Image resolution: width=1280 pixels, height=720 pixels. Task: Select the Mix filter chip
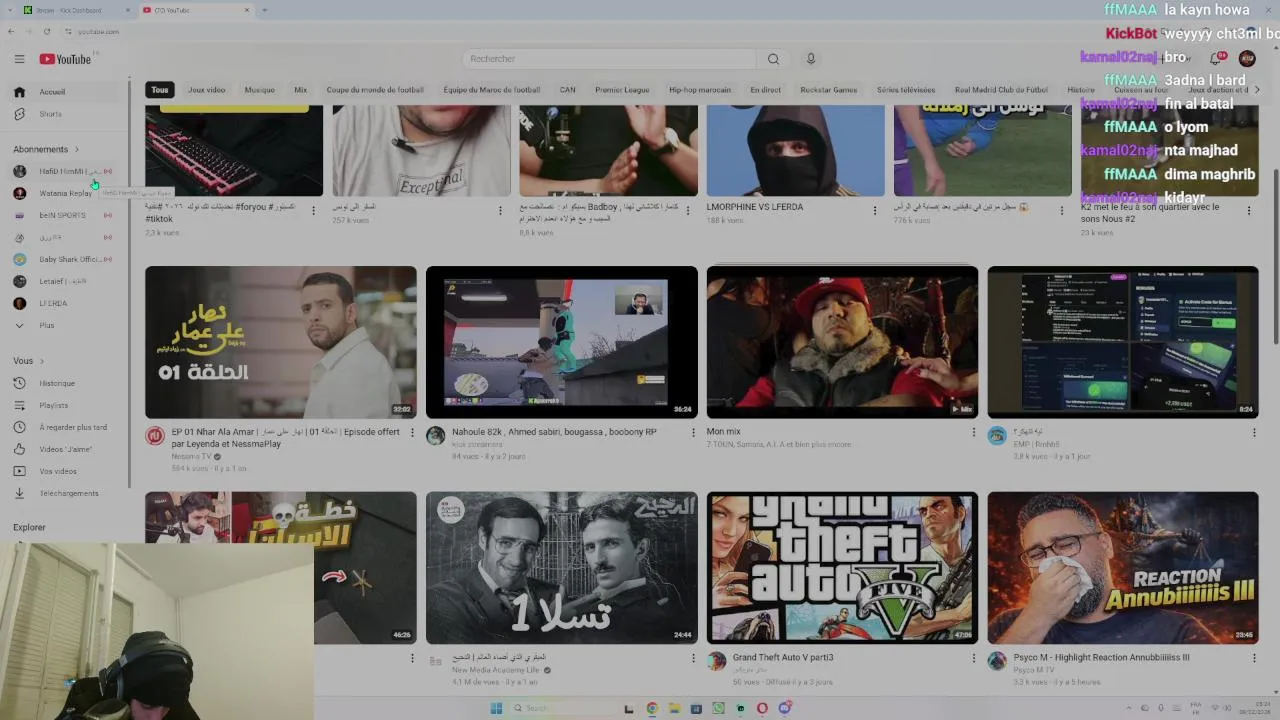coord(301,90)
